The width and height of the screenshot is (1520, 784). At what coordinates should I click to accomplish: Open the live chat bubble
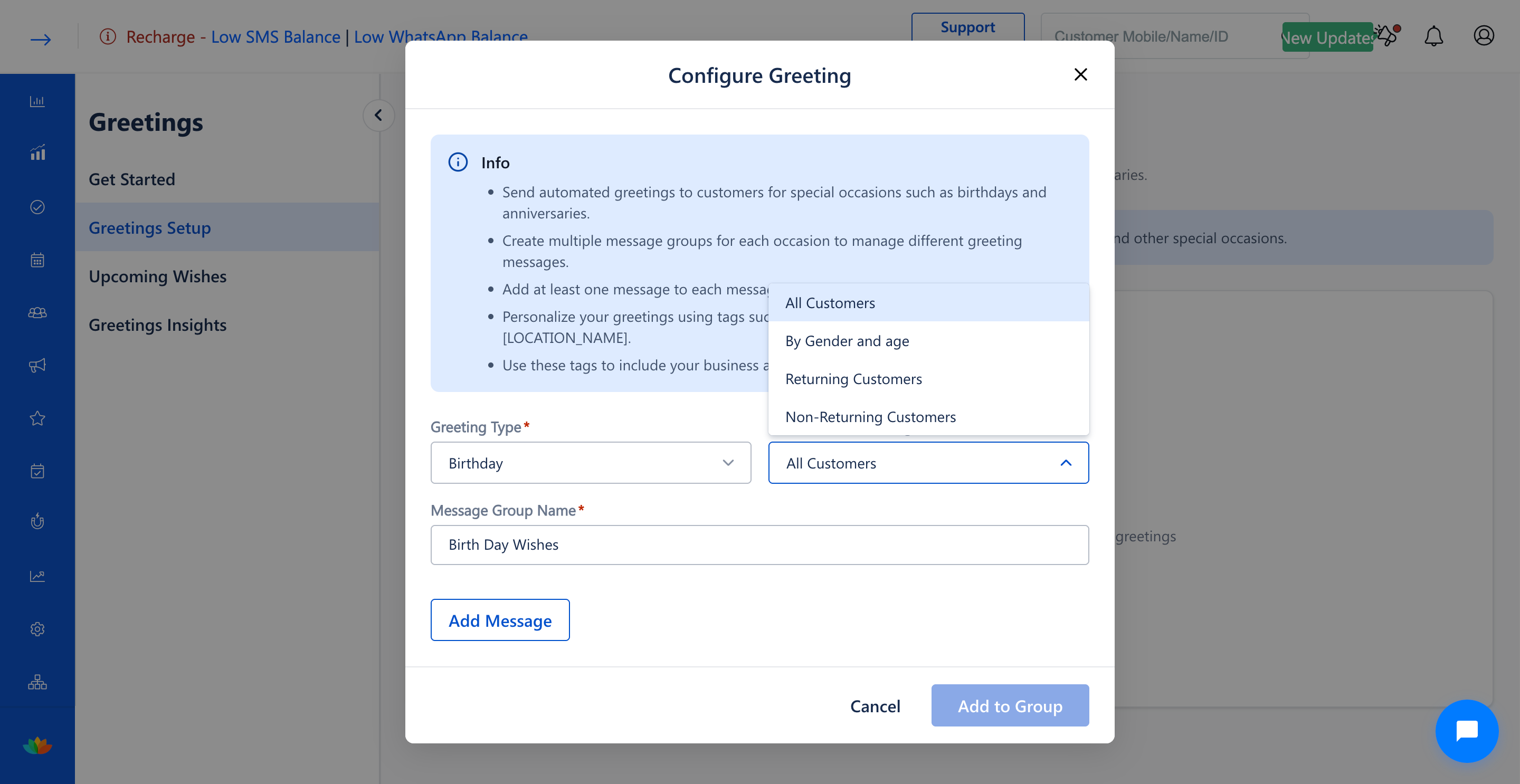coord(1466,731)
